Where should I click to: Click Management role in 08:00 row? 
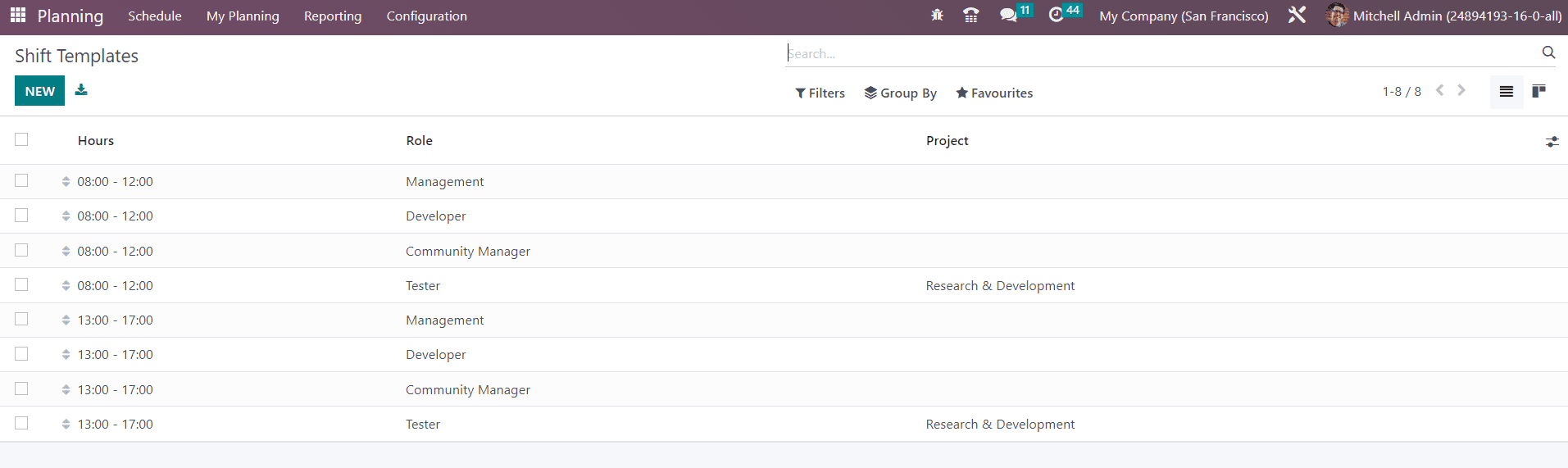[x=445, y=182]
